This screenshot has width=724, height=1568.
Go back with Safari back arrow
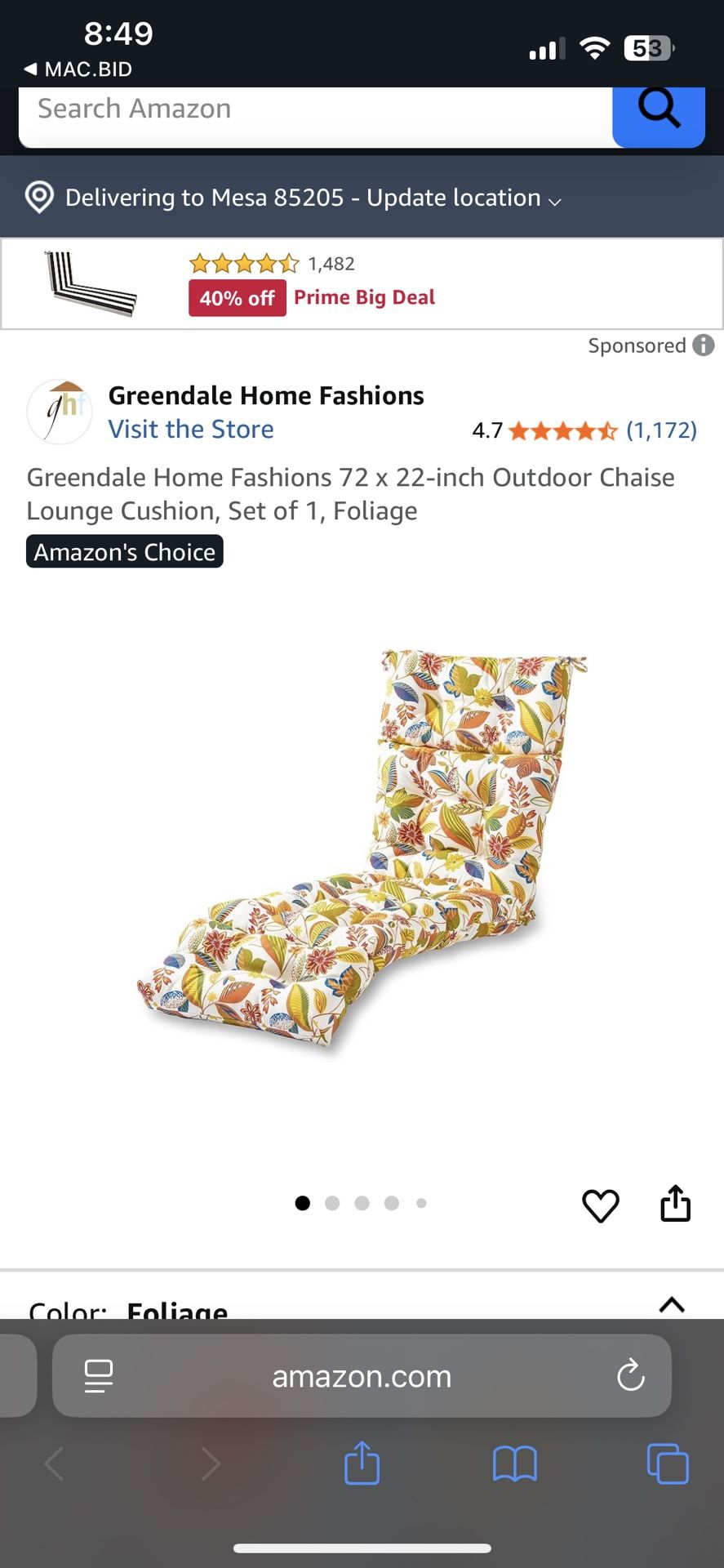click(x=54, y=1464)
